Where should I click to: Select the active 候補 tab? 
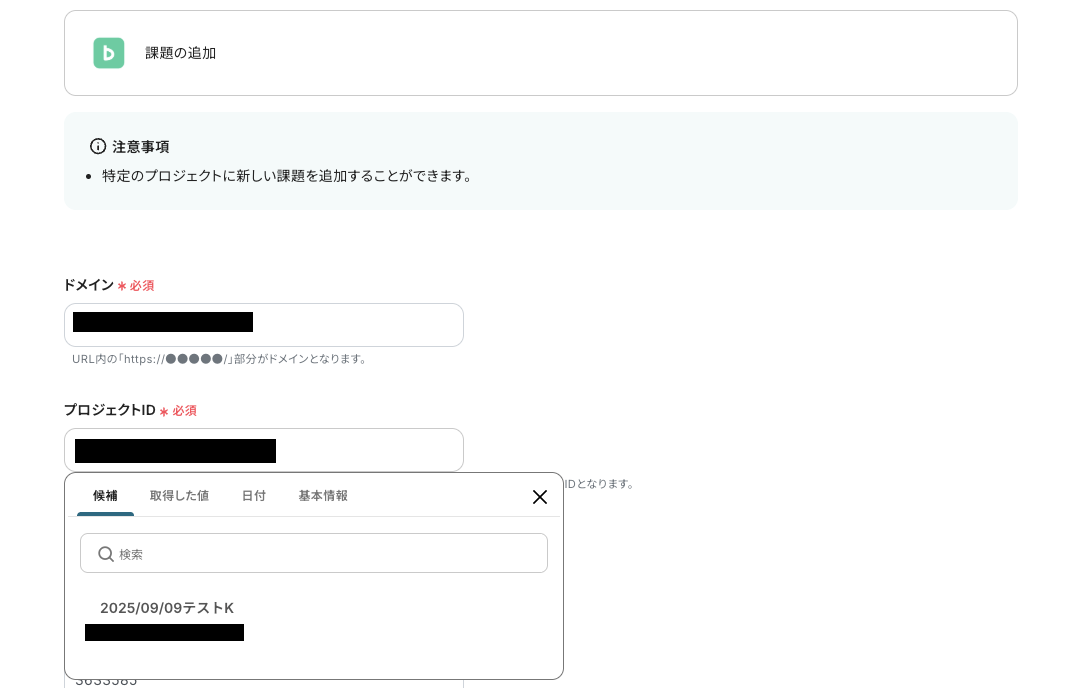click(105, 495)
